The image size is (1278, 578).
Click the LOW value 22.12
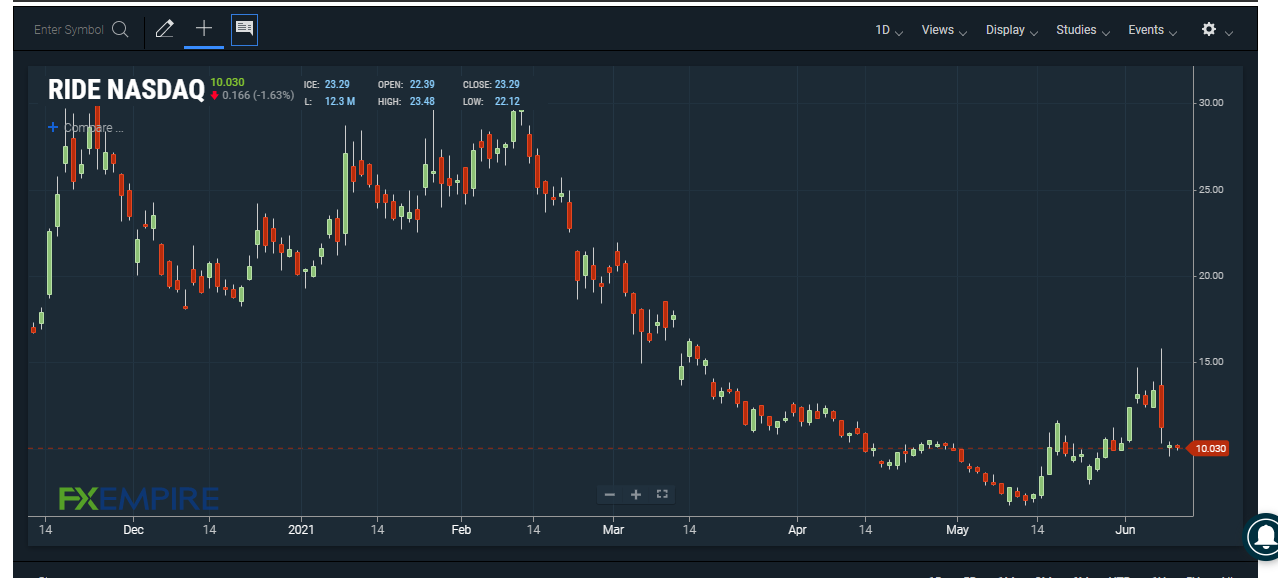click(507, 101)
